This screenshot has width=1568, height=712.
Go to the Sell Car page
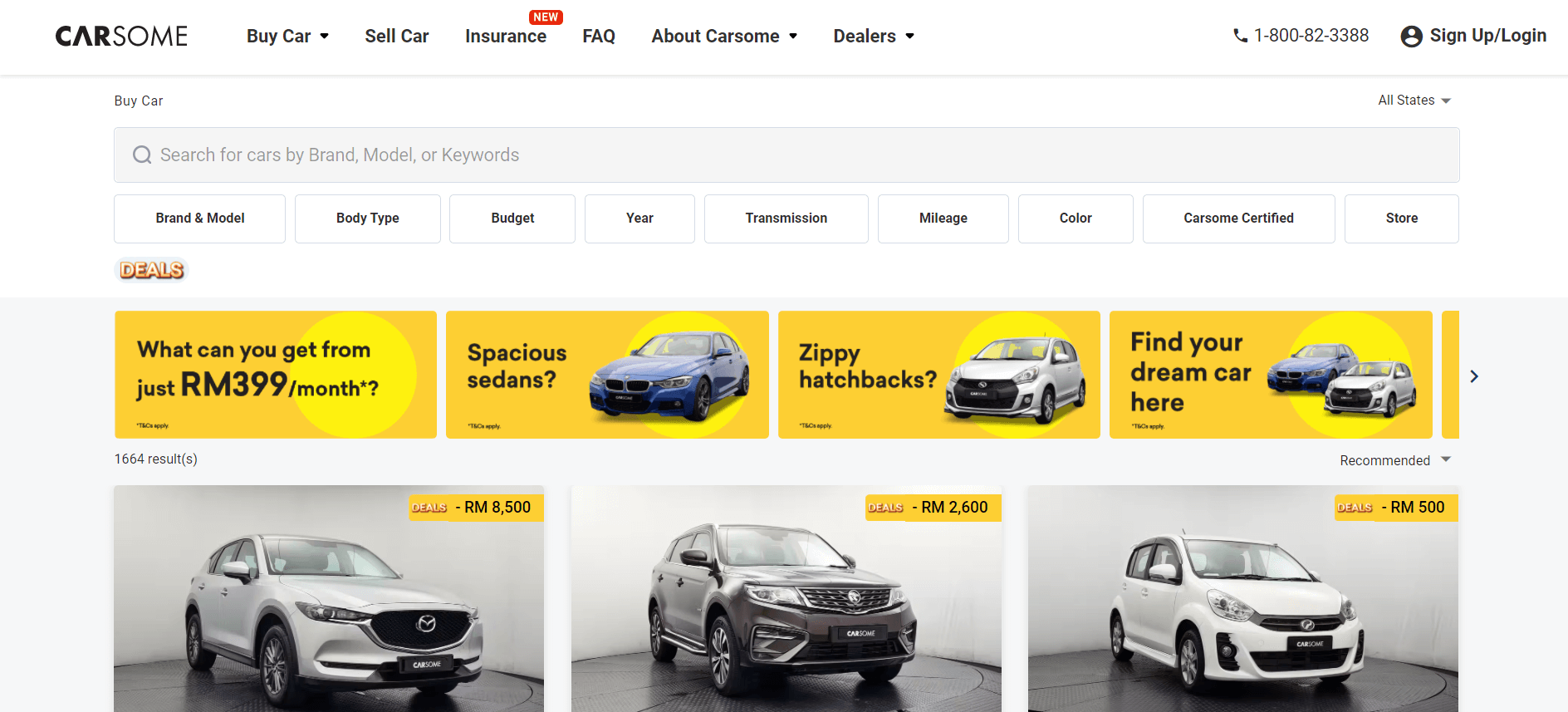tap(397, 37)
